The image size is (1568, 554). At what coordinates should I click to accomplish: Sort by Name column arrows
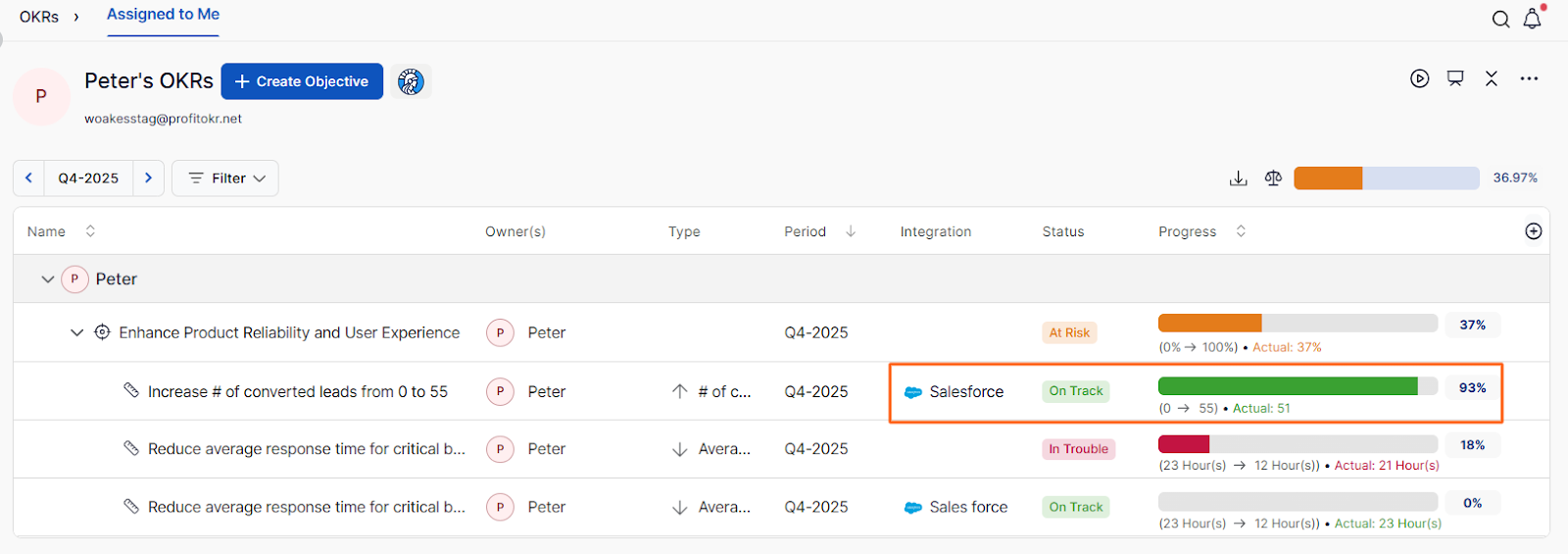(x=90, y=231)
